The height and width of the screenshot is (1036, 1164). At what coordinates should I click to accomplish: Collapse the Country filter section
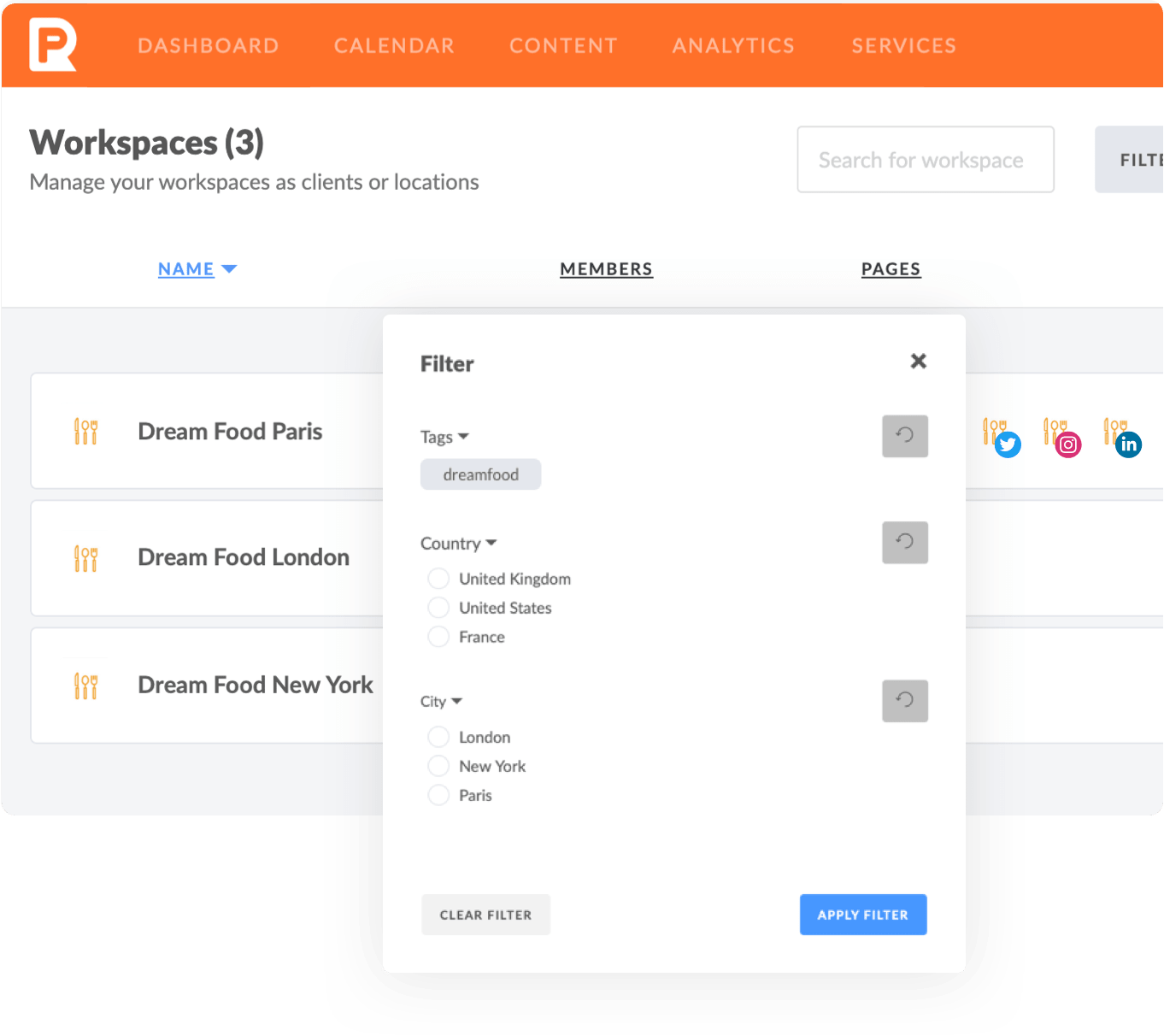tap(491, 543)
